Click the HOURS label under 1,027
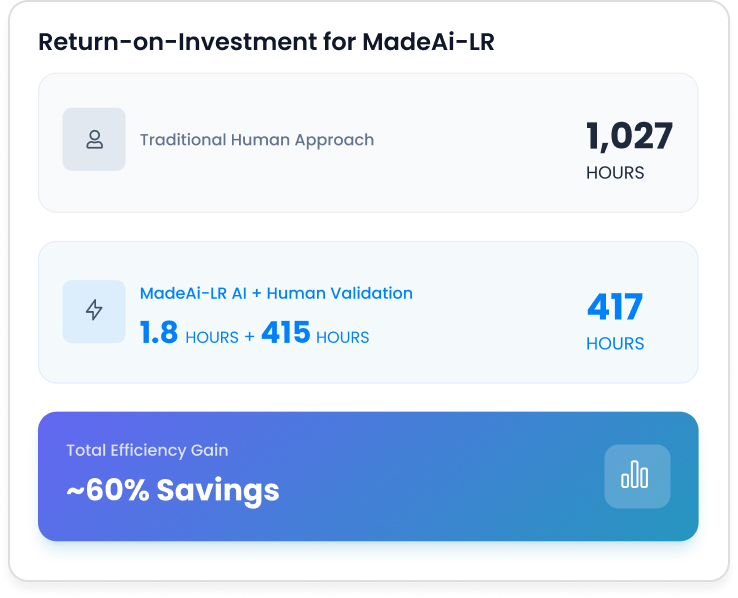Screen dimensions: 738x598 (x=615, y=173)
